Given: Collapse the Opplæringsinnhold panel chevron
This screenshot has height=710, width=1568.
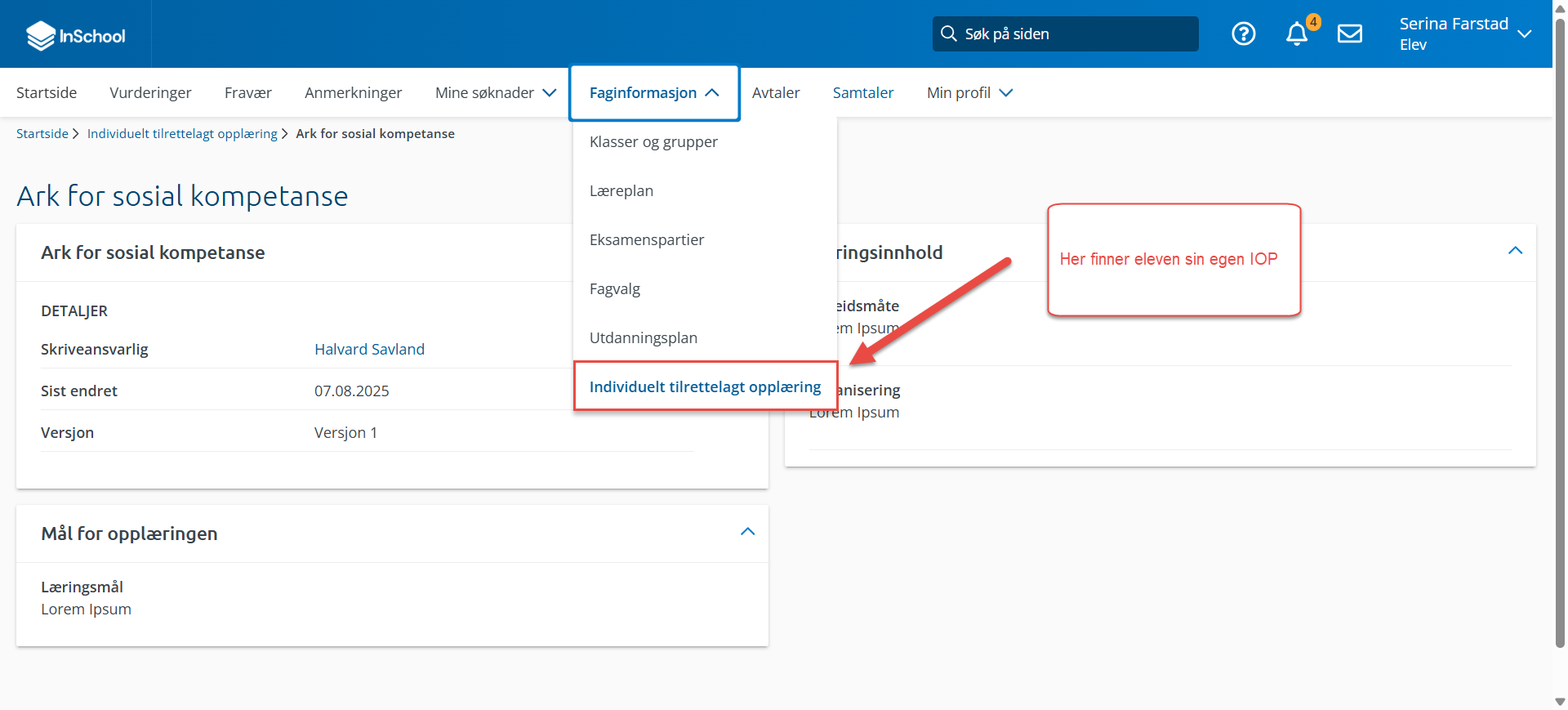Looking at the screenshot, I should point(1515,251).
